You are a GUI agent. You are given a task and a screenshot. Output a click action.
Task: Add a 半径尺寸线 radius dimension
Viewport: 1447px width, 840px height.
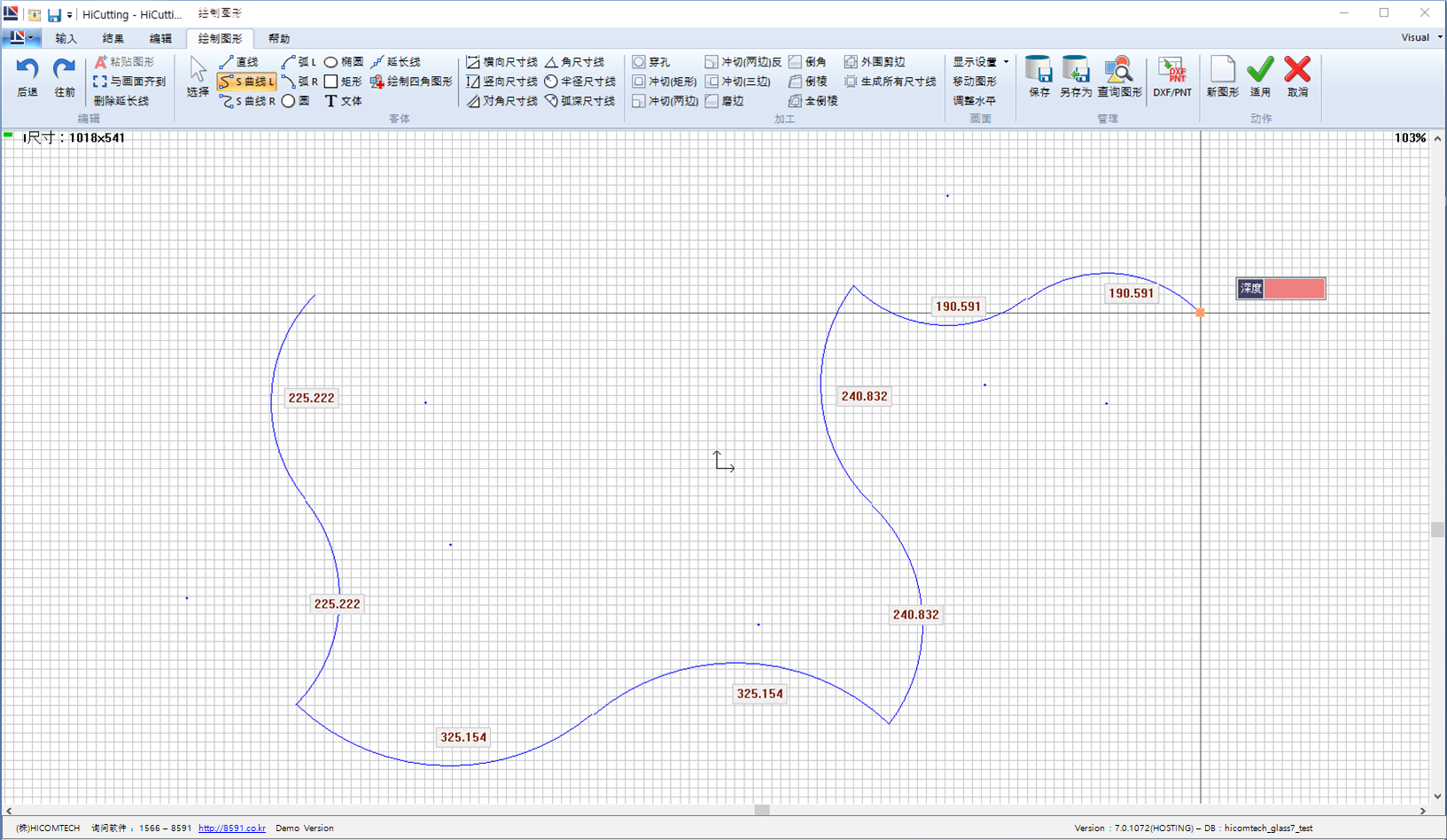click(580, 82)
